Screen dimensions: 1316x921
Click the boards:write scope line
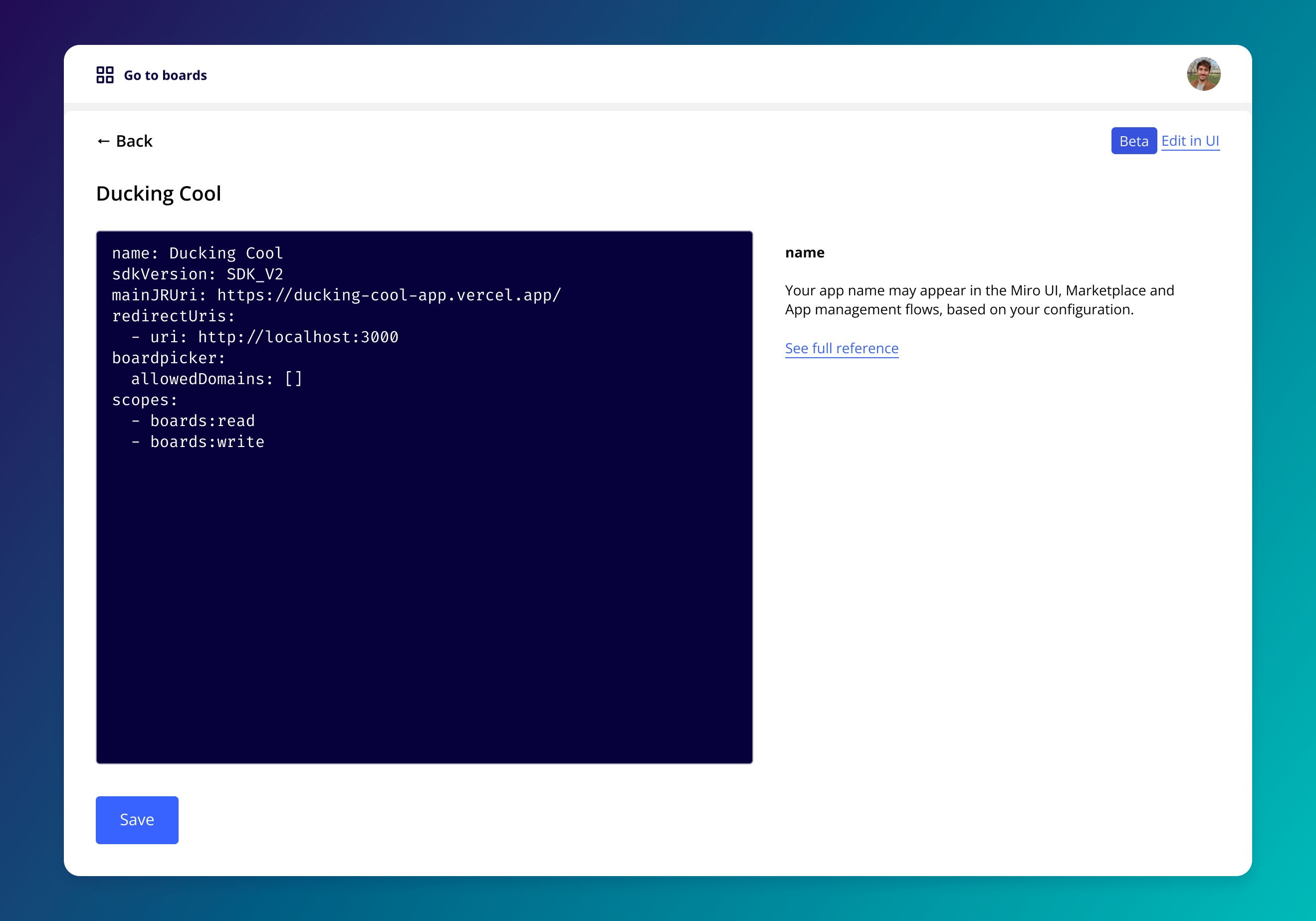click(198, 442)
